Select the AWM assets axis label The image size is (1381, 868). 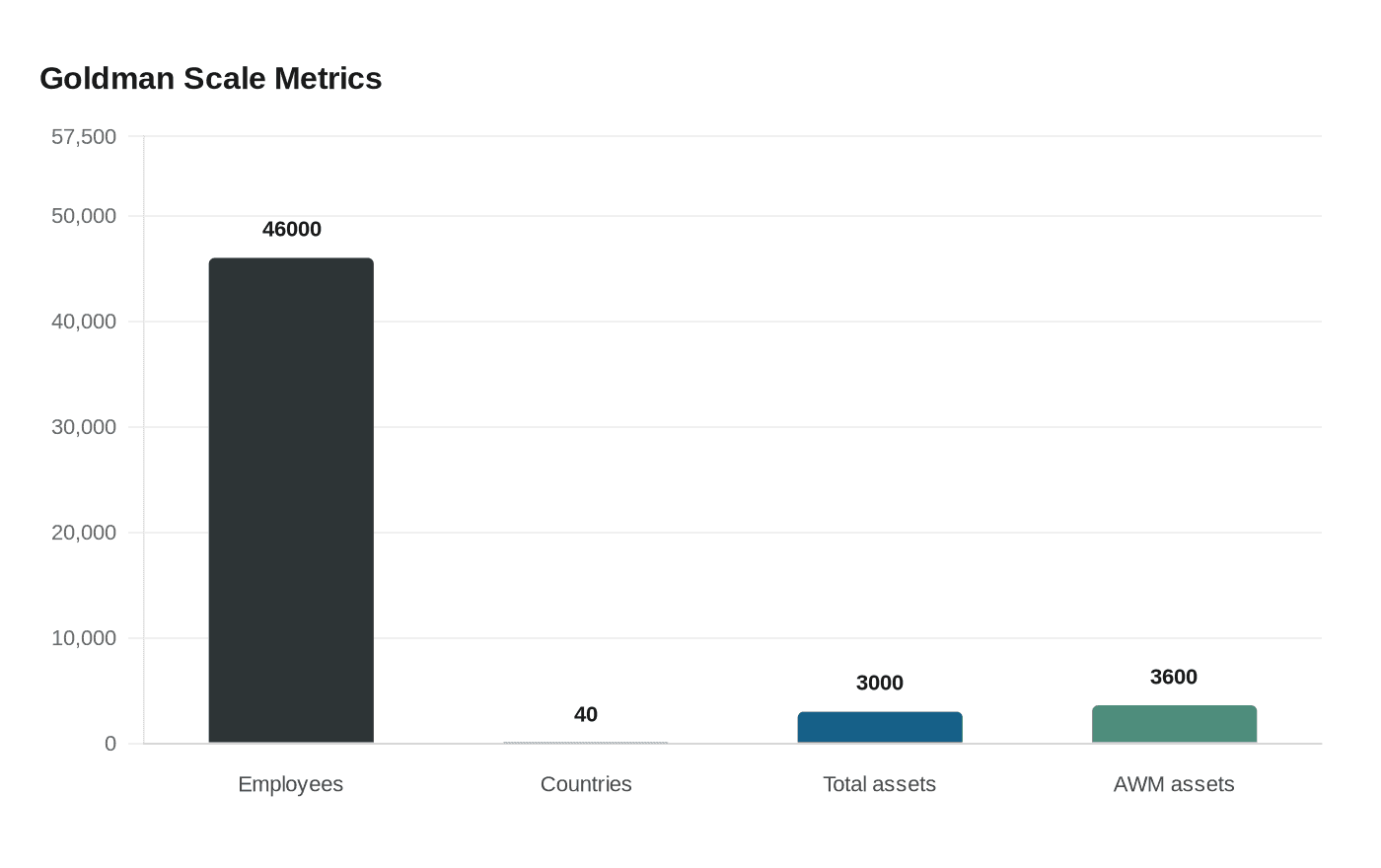(x=1174, y=783)
